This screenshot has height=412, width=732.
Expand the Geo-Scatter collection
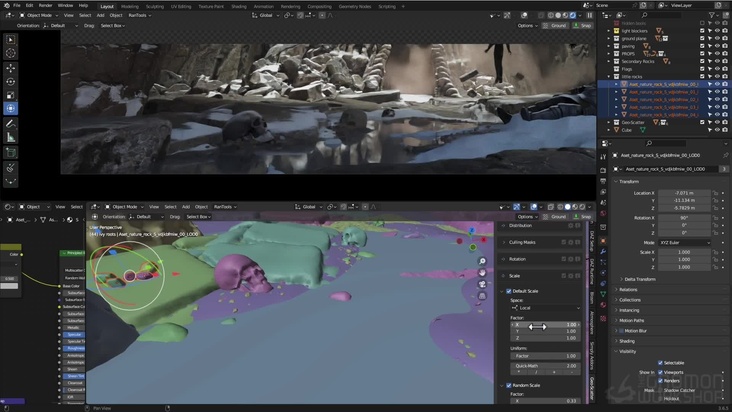pyautogui.click(x=609, y=122)
